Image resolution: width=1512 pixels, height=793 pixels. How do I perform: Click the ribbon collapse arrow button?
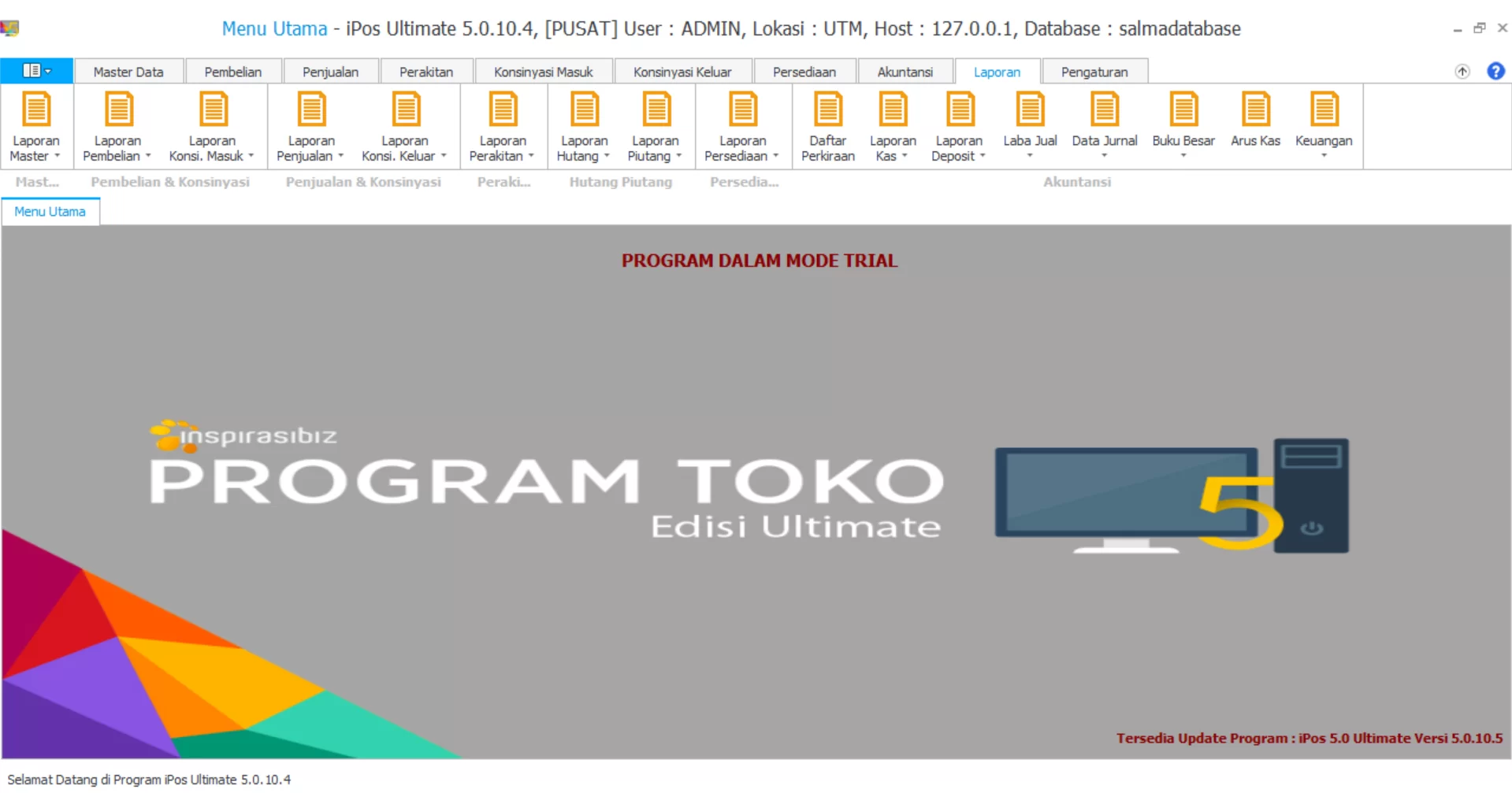coord(1462,71)
